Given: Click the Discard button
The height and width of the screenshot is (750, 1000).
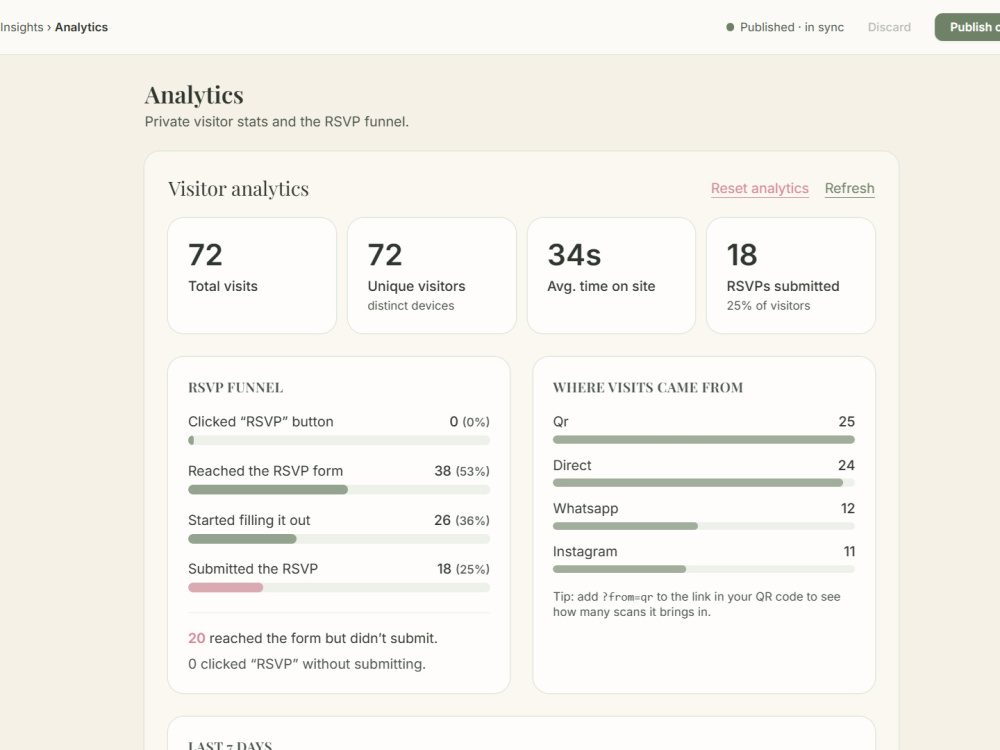Looking at the screenshot, I should (x=889, y=27).
